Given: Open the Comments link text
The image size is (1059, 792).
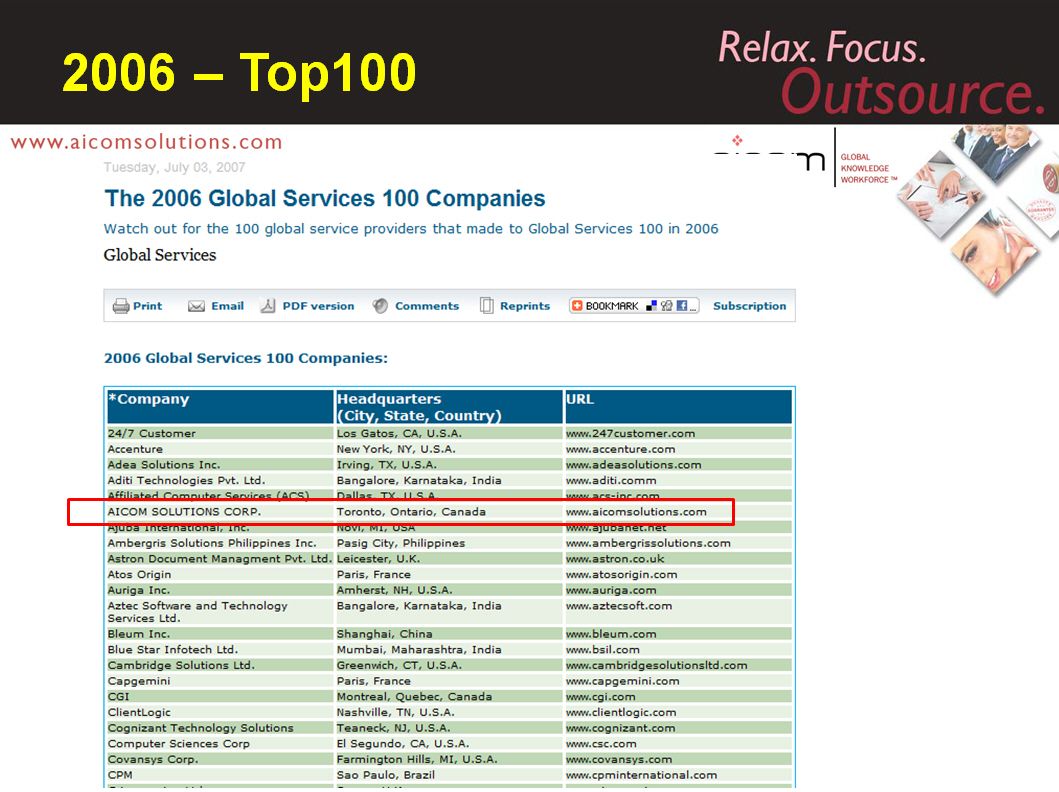Looking at the screenshot, I should point(427,306).
